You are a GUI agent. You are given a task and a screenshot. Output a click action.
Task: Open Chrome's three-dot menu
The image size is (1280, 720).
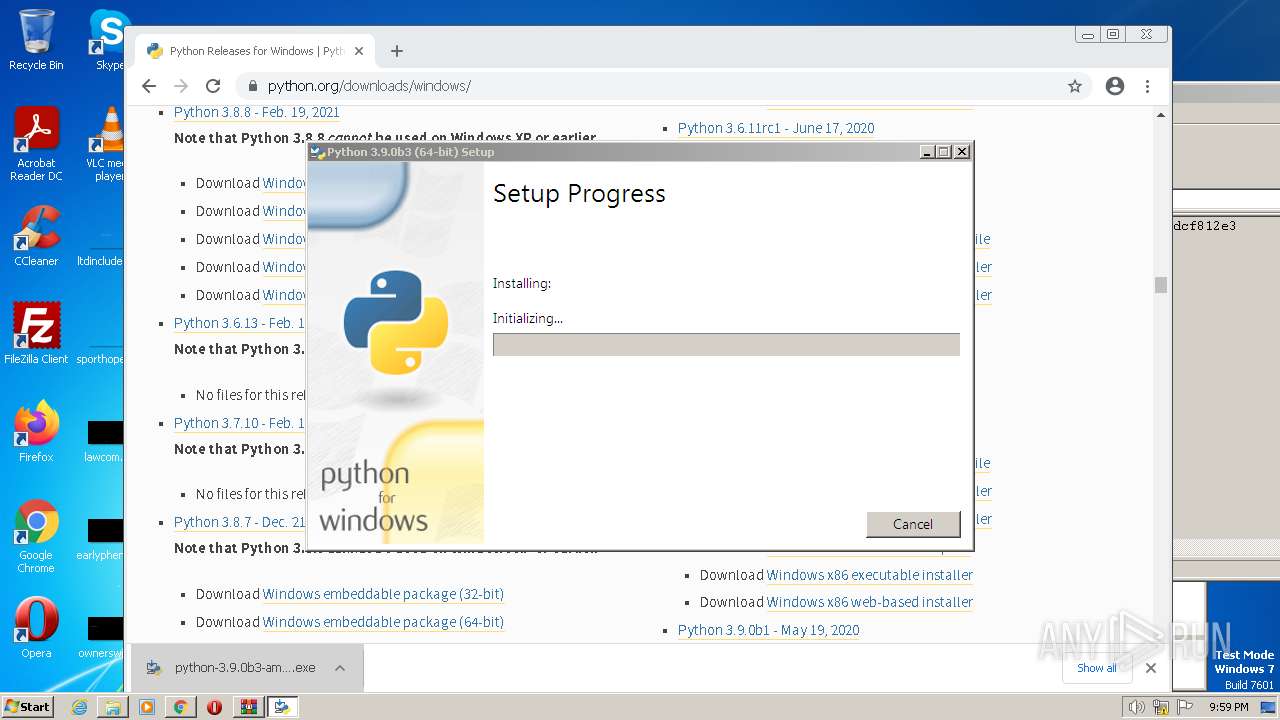pos(1147,86)
